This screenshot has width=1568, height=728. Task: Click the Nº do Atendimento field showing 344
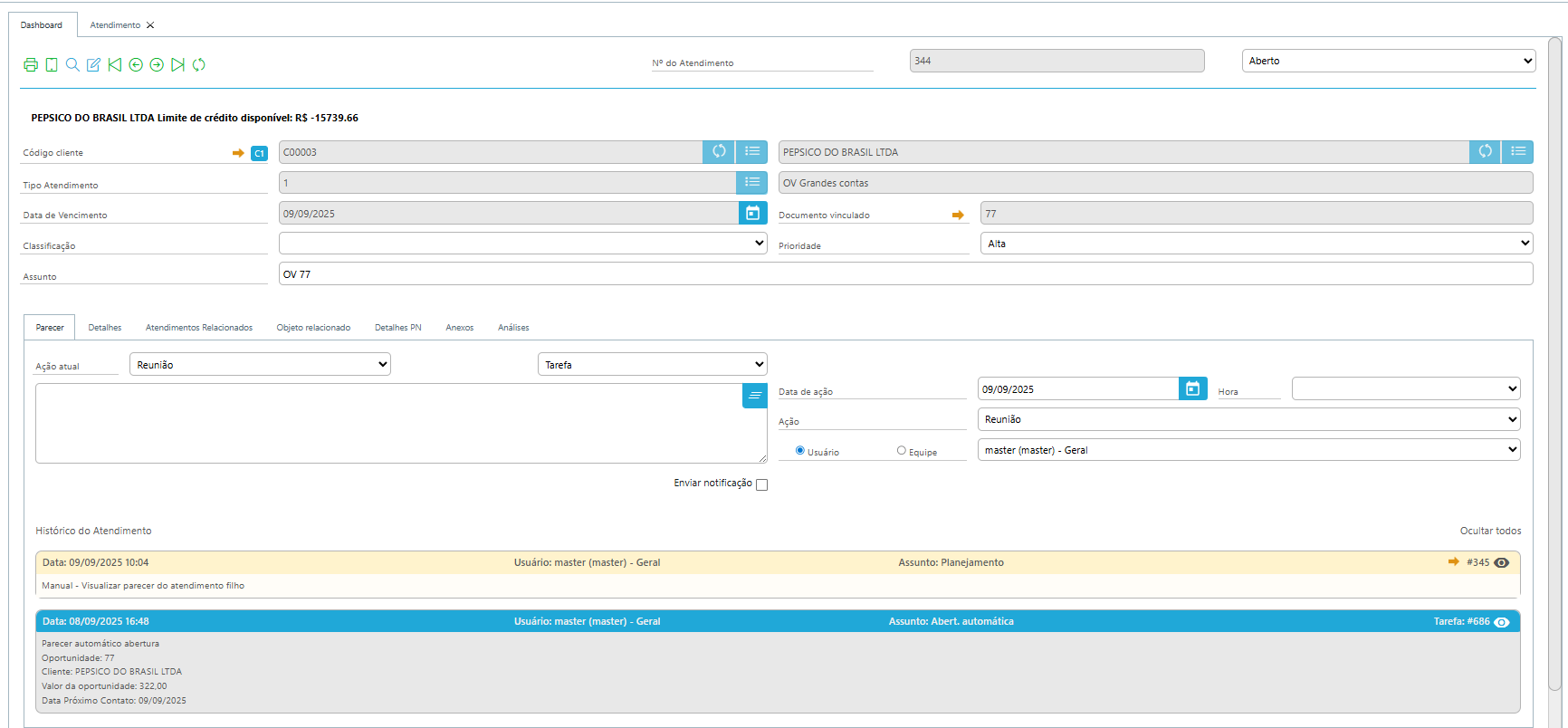(1057, 61)
